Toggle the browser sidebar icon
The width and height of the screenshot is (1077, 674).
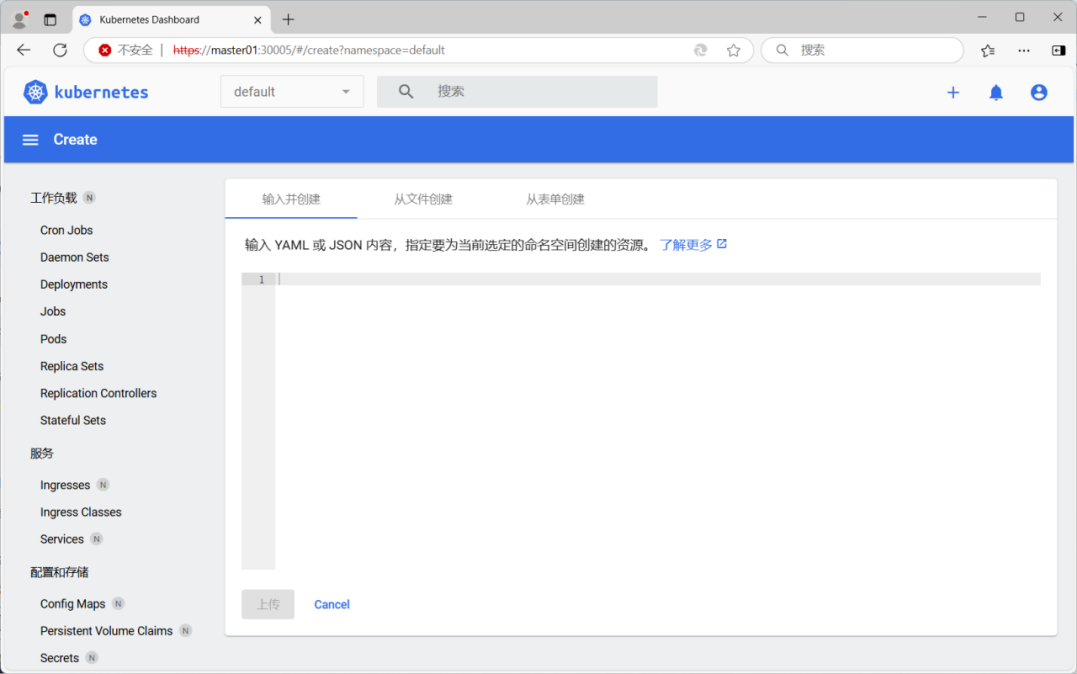pos(1058,50)
